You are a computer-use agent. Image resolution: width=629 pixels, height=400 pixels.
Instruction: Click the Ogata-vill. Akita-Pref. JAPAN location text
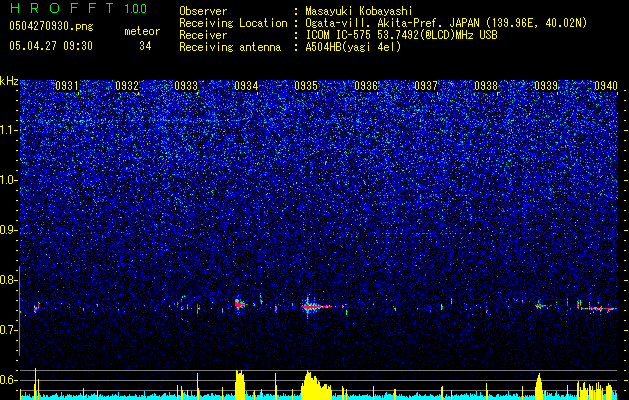click(446, 23)
